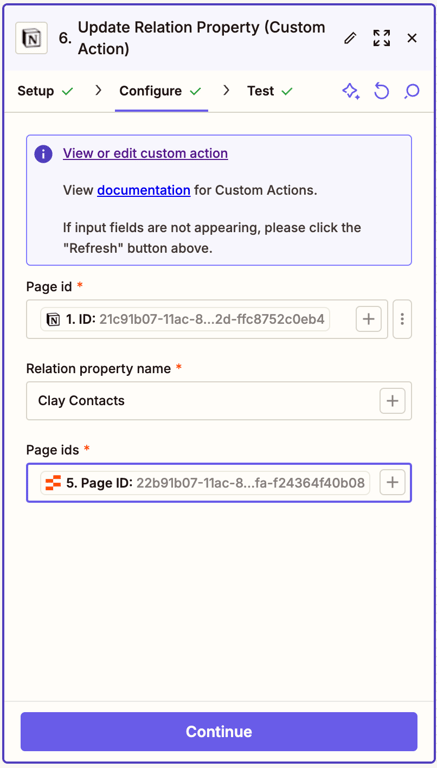This screenshot has height=768, width=437.
Task: Click plus button in Page ids field
Action: tap(392, 483)
